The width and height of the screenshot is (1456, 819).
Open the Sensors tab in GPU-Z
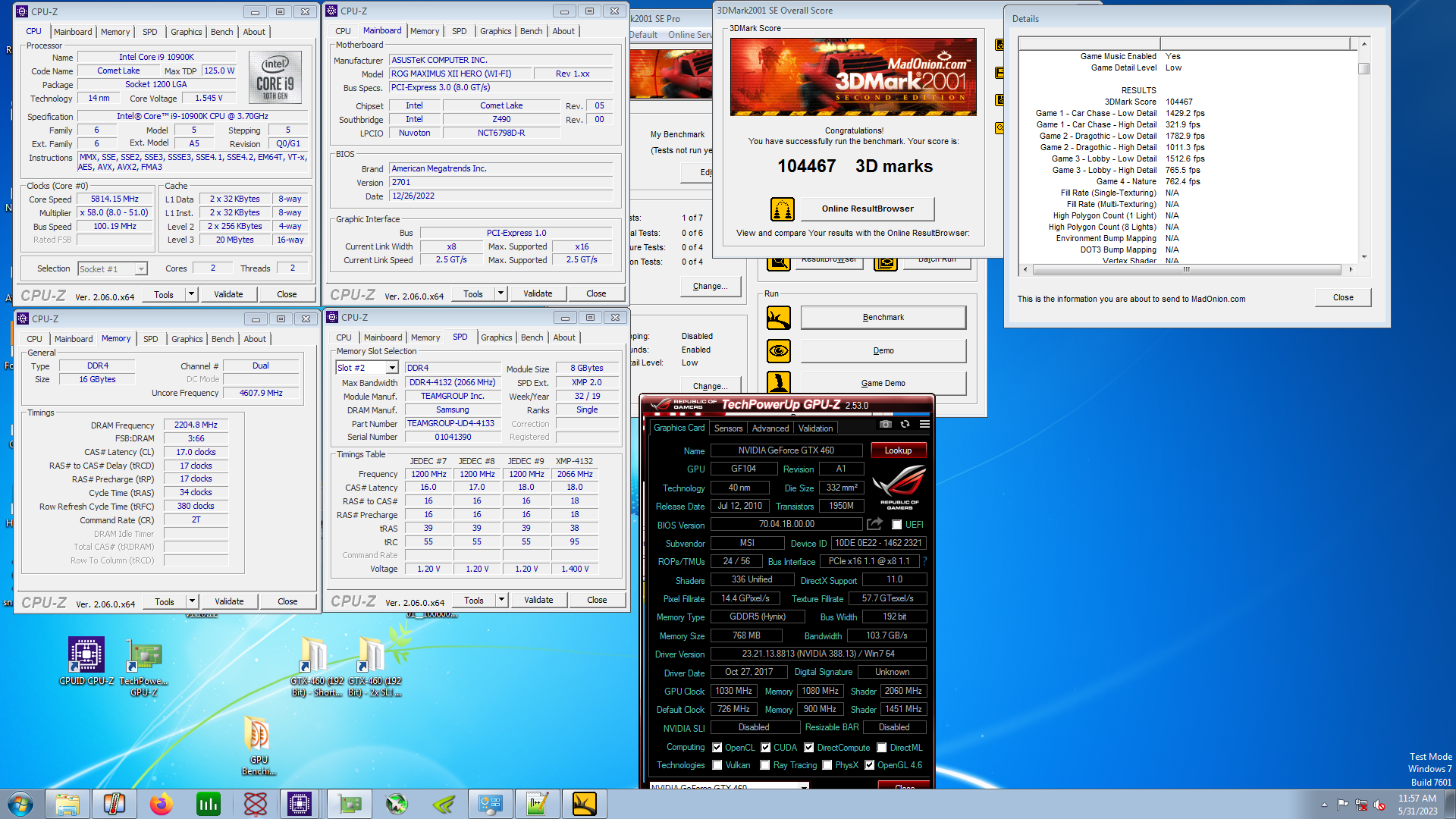728,428
